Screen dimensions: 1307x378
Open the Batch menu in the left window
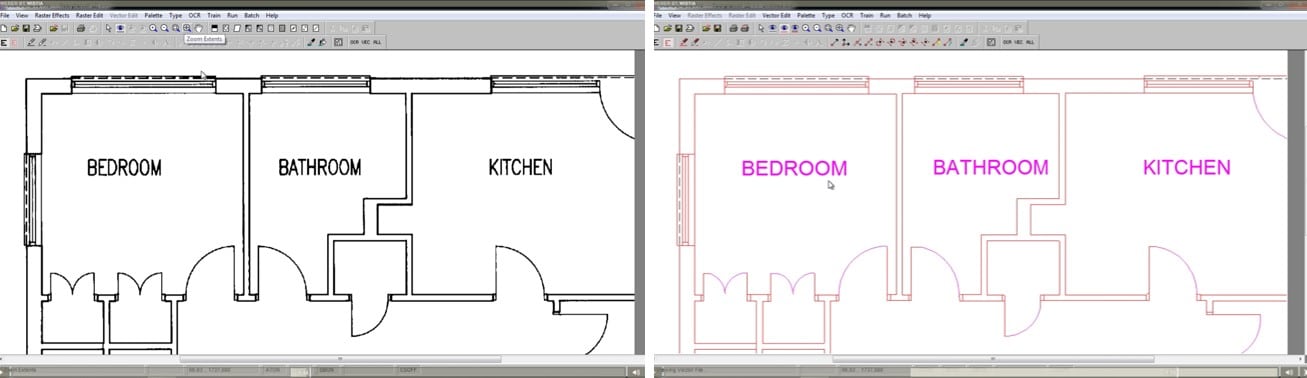coord(252,16)
